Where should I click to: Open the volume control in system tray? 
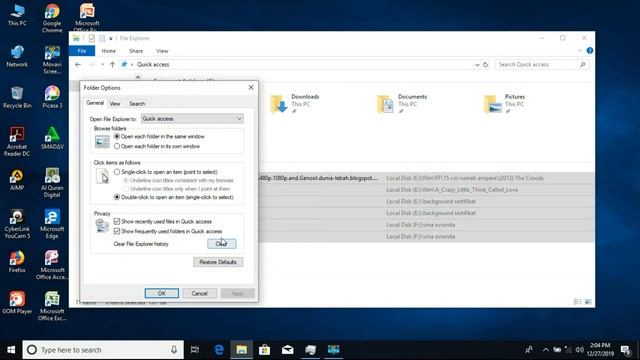[x=580, y=350]
